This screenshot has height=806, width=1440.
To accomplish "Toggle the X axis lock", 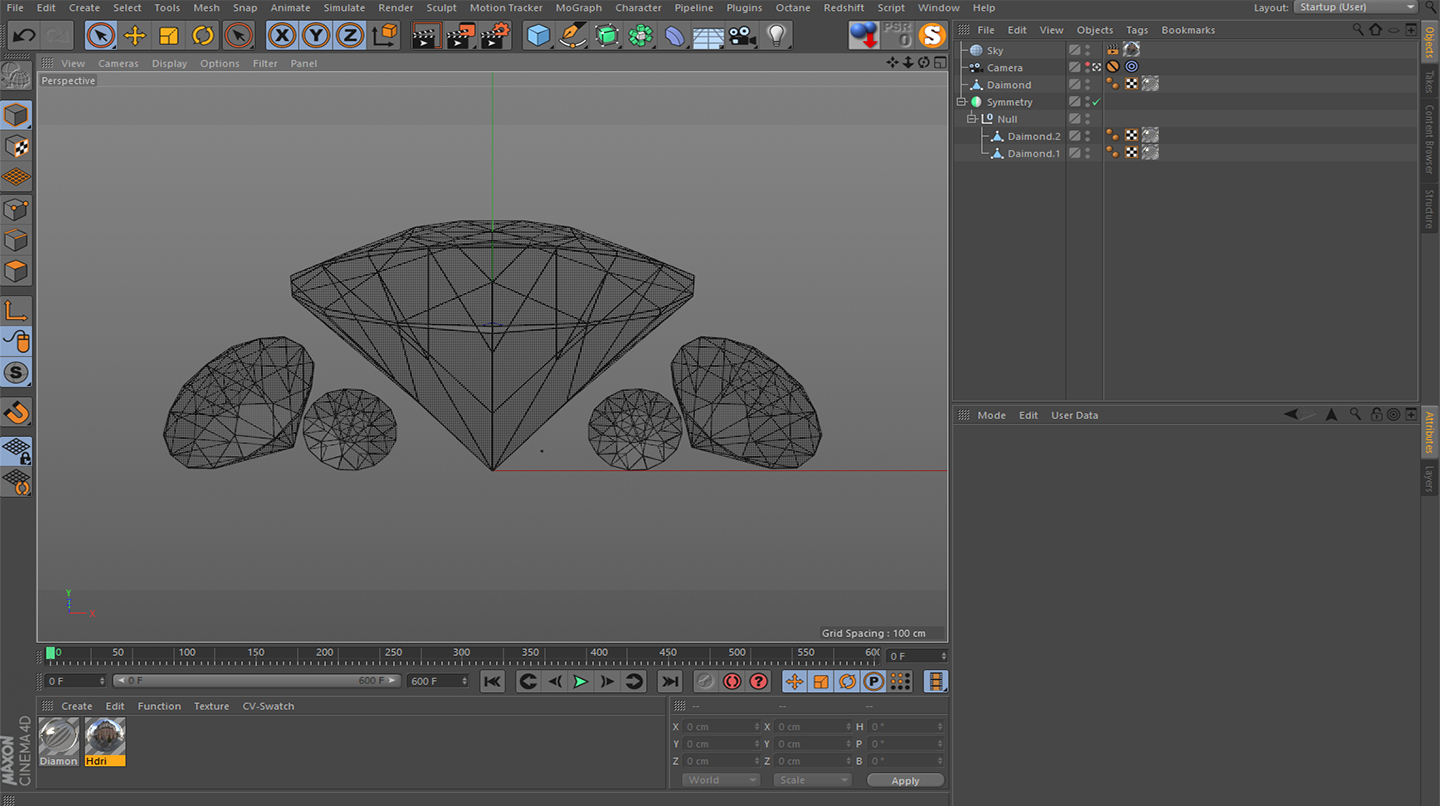I will [x=281, y=35].
